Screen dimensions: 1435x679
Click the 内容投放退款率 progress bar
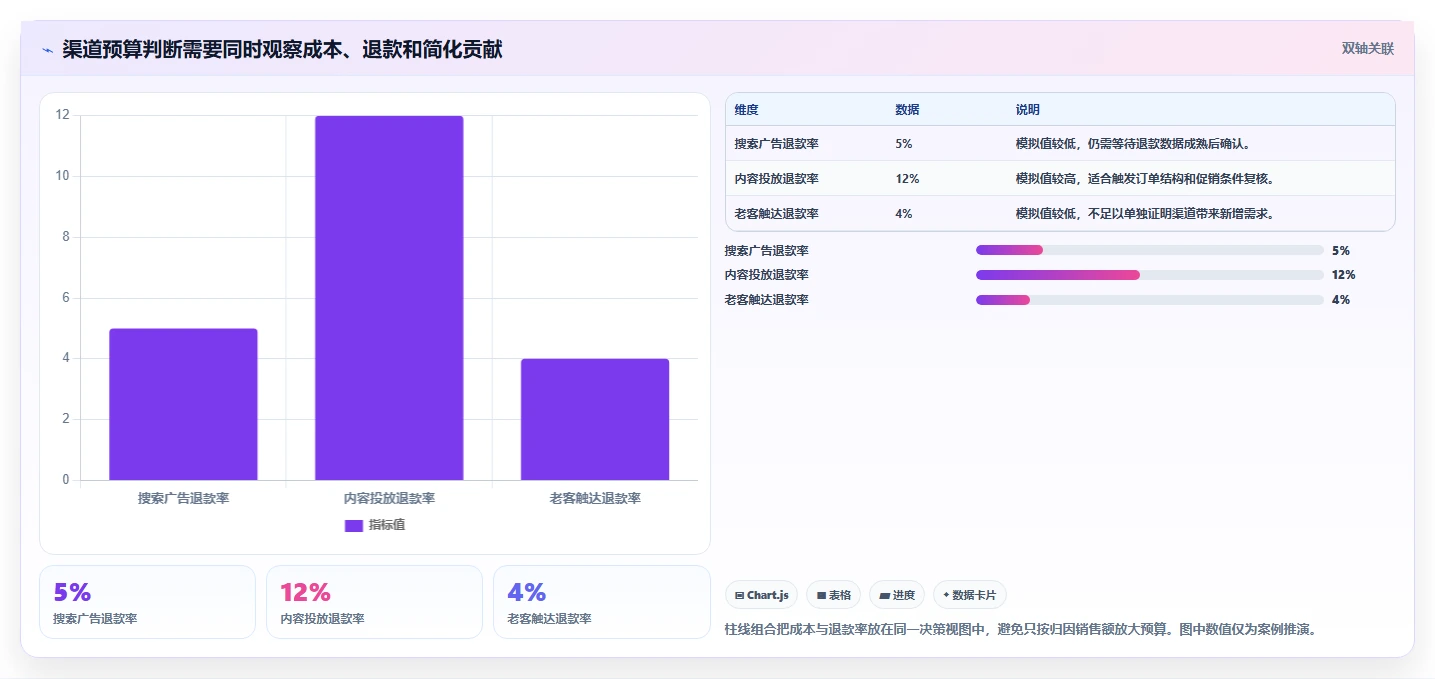tap(1150, 275)
